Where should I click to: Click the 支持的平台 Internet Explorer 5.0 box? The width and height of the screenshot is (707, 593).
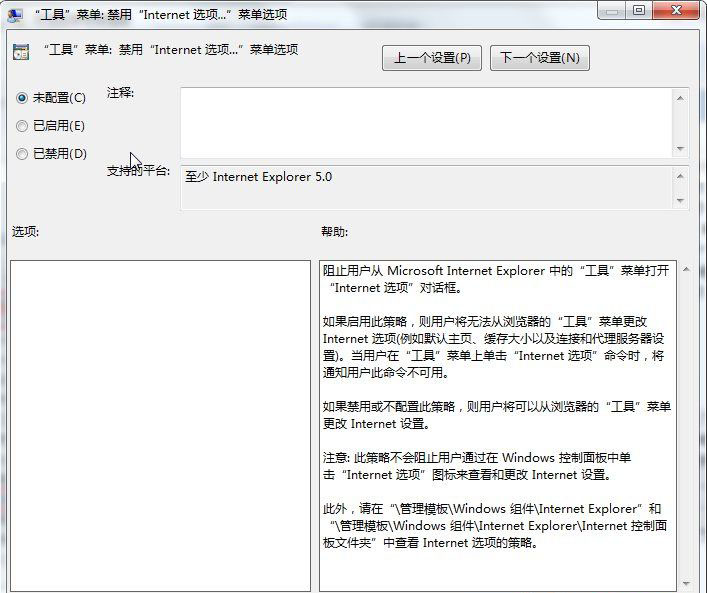(425, 188)
